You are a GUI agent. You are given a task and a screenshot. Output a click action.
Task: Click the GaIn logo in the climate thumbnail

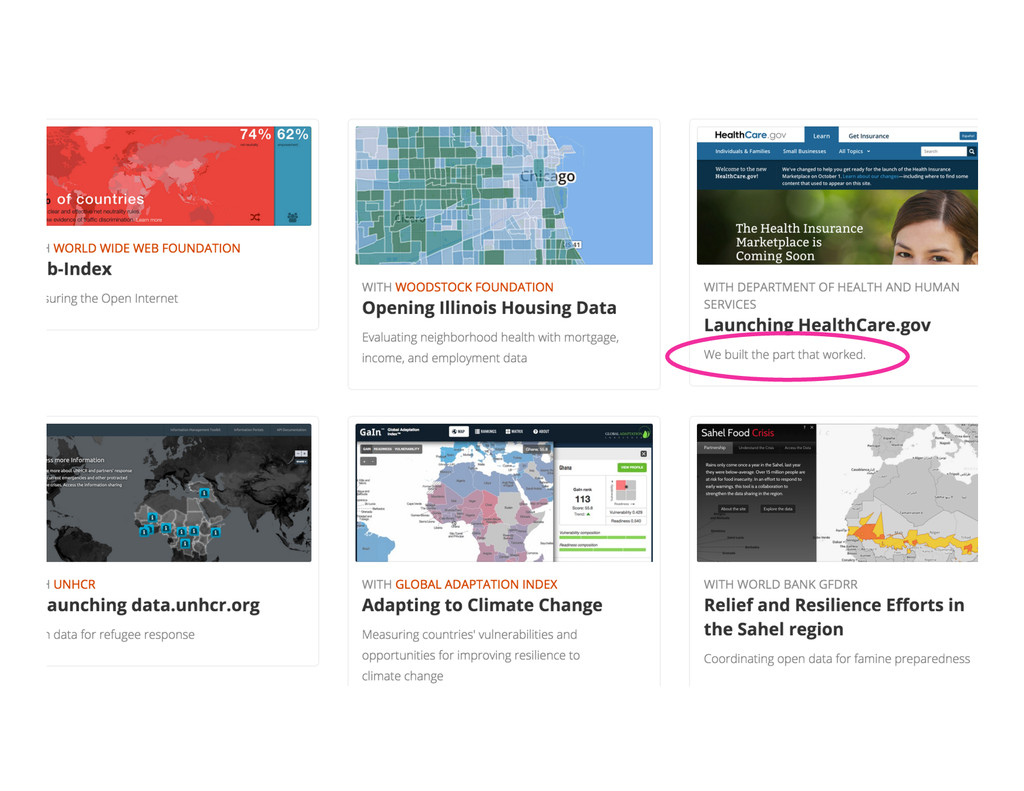370,432
